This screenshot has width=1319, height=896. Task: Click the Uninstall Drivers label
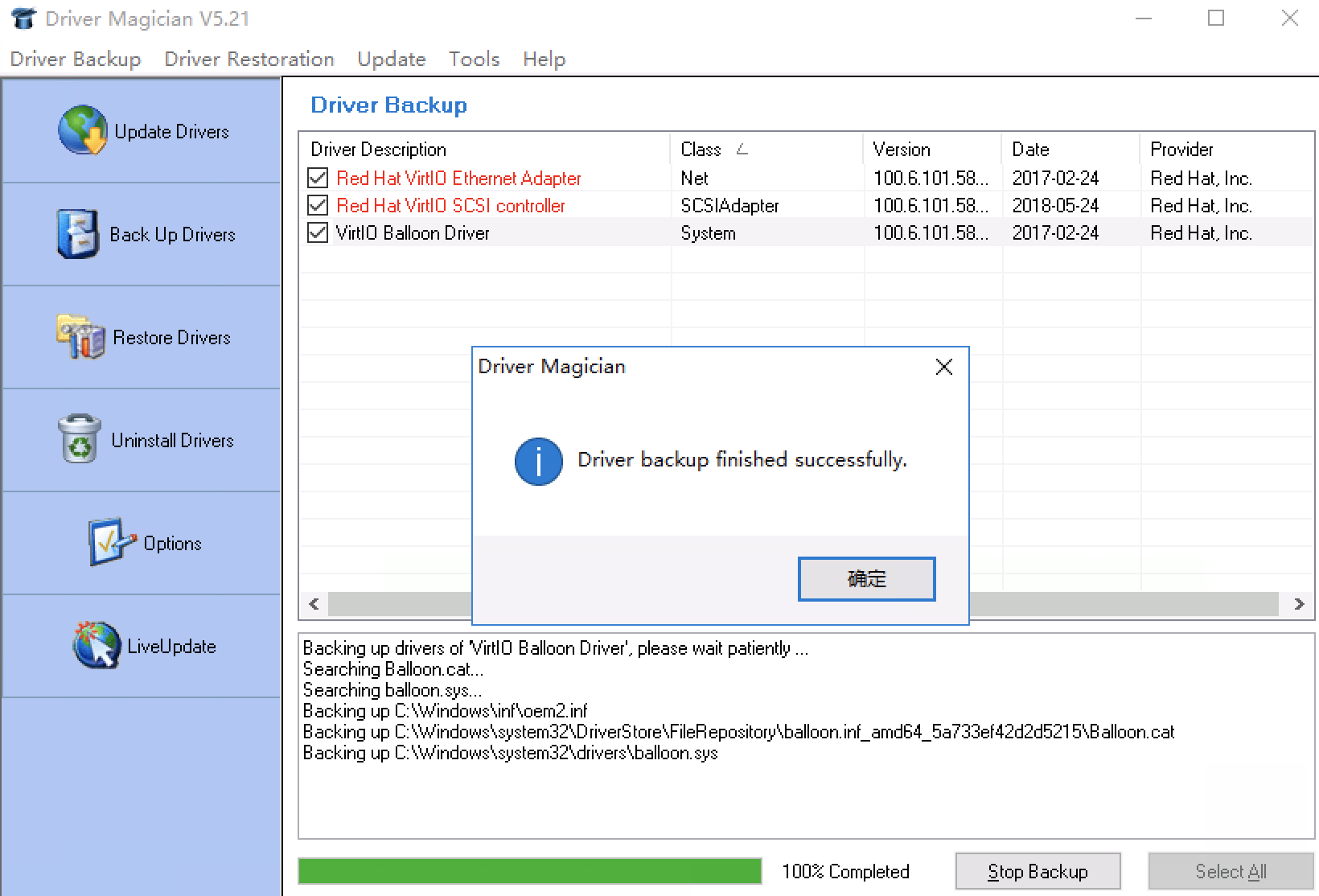click(x=172, y=440)
